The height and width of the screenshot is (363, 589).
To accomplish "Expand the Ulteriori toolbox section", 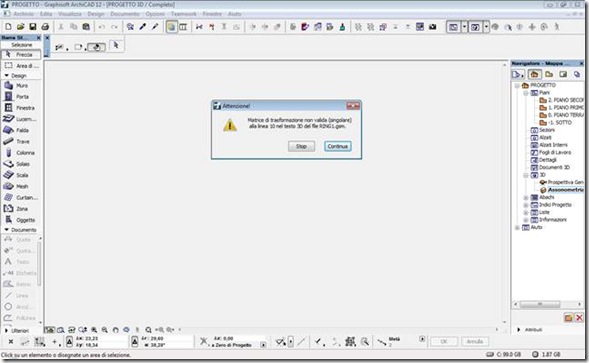I will tap(6, 331).
